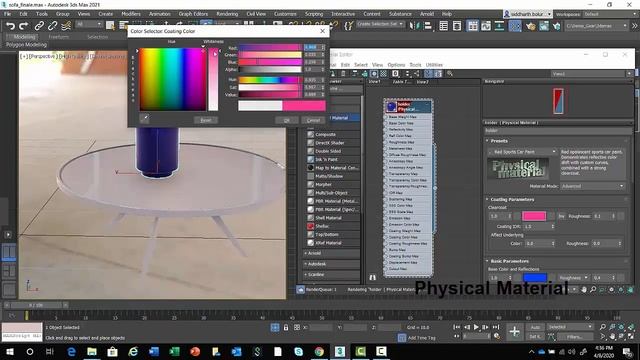Toggle the viewport play animation side button

[8, 235]
